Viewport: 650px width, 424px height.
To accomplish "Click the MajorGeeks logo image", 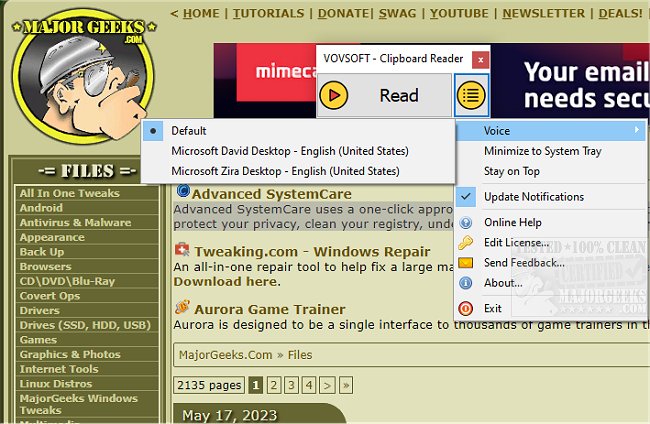I will 83,79.
